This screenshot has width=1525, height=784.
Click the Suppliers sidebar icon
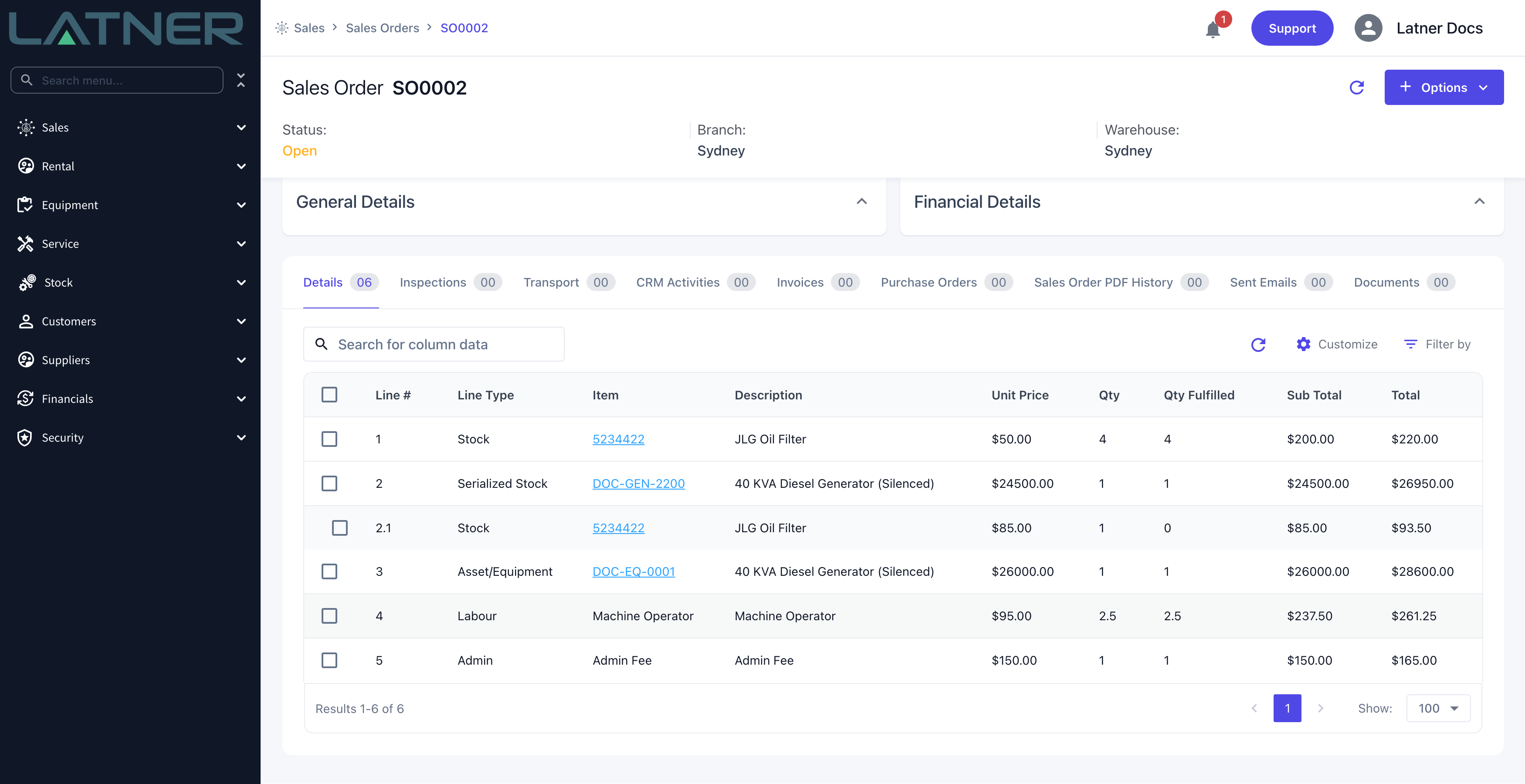(25, 360)
